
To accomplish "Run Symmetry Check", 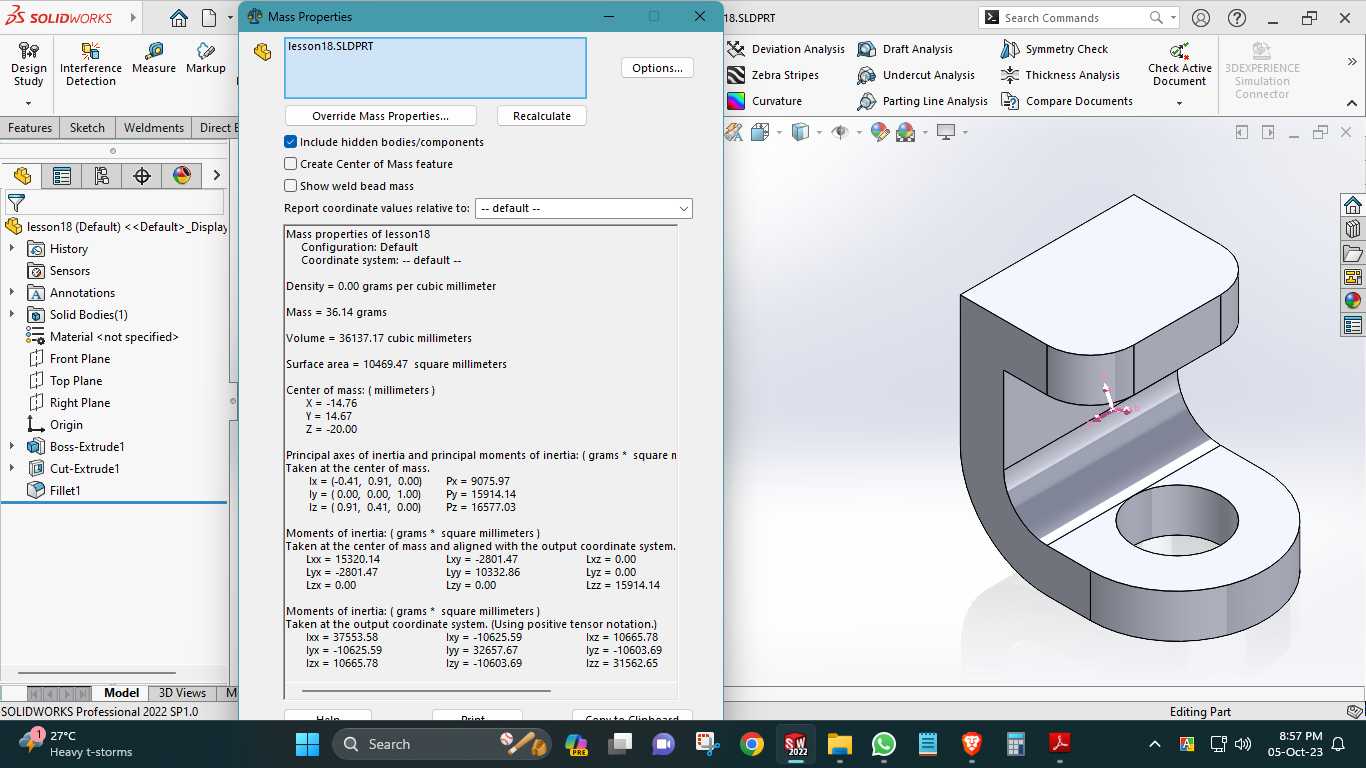I will click(x=1054, y=49).
